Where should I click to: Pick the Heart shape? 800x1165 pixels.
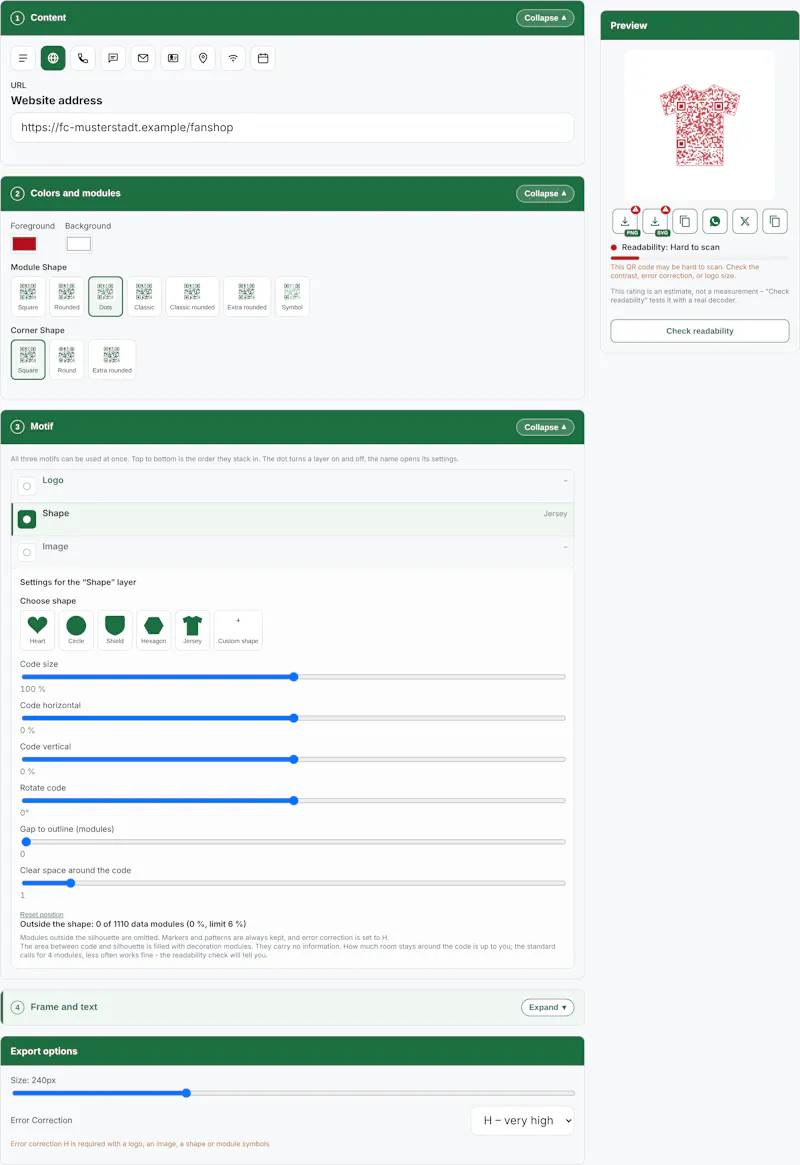37,630
